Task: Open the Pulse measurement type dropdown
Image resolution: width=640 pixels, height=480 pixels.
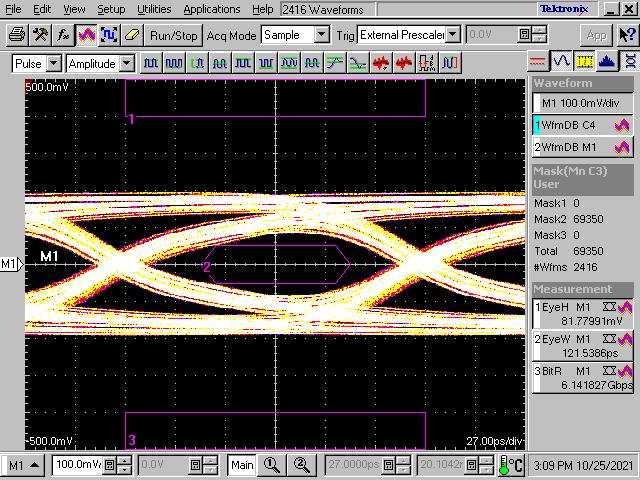Action: 37,63
